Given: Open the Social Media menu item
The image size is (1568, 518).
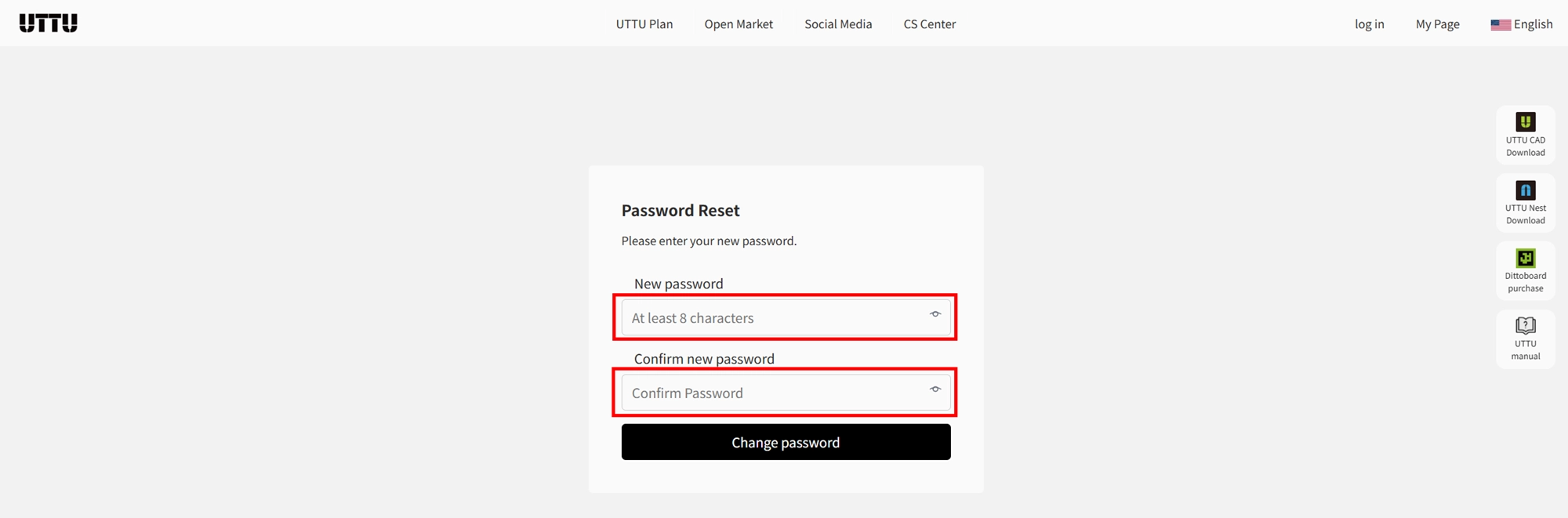Looking at the screenshot, I should pos(838,24).
